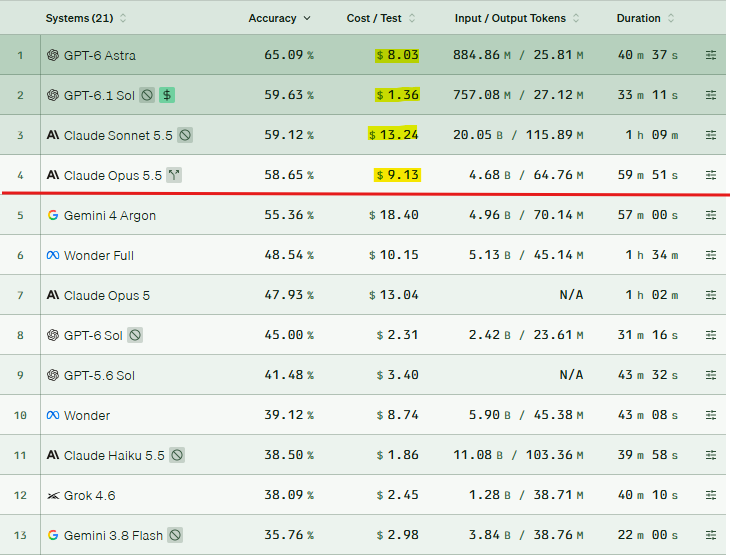Click the prohibited badge next to GPT-6 Sol
This screenshot has width=731, height=555.
pos(135,335)
